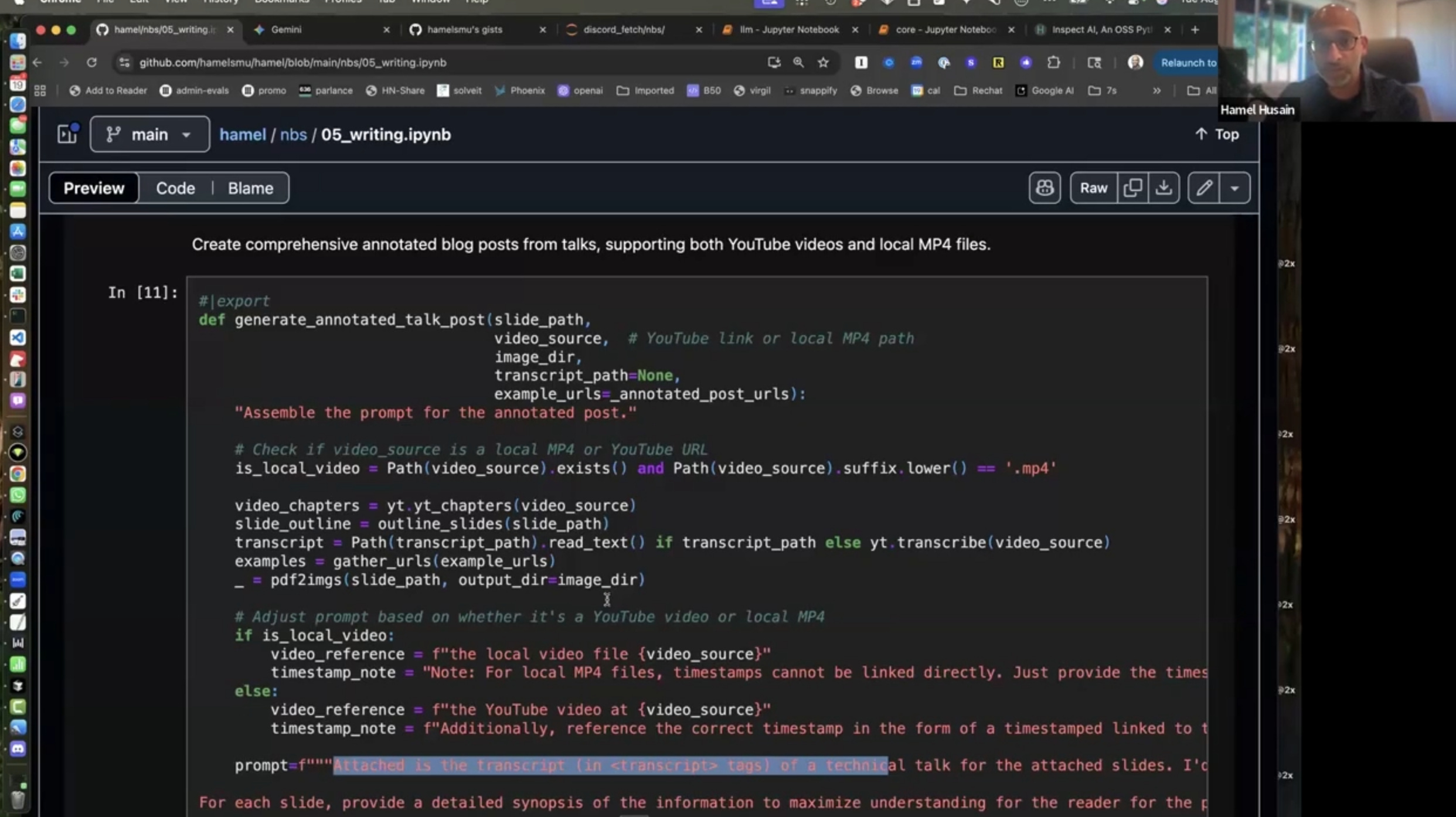
Task: Switch to Code view
Action: click(x=175, y=188)
